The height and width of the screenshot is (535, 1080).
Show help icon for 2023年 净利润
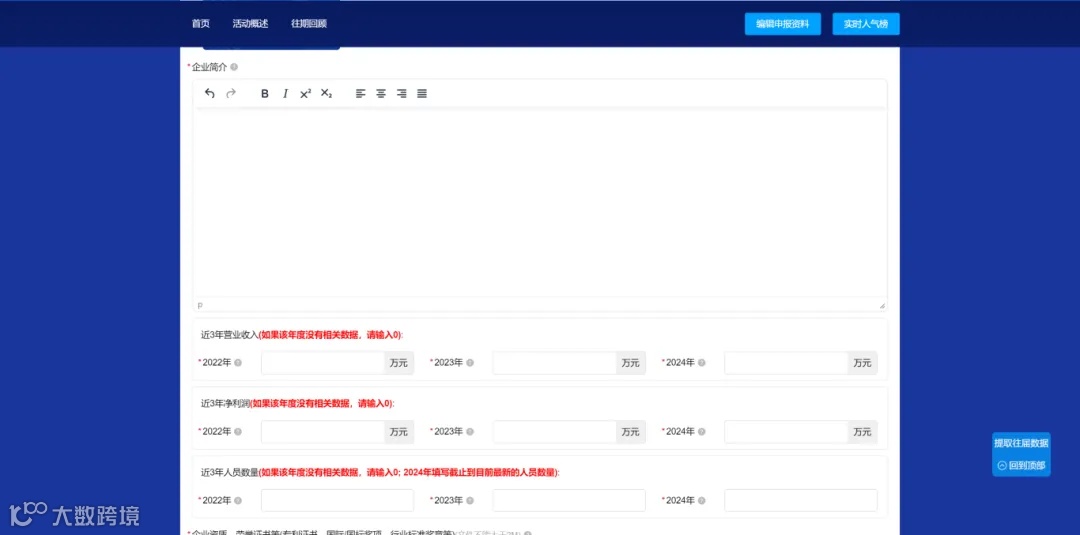[x=470, y=432]
